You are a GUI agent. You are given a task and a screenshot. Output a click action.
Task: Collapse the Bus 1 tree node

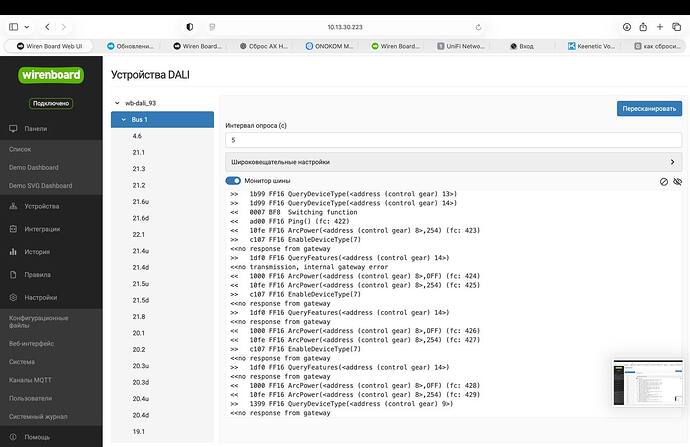click(124, 120)
